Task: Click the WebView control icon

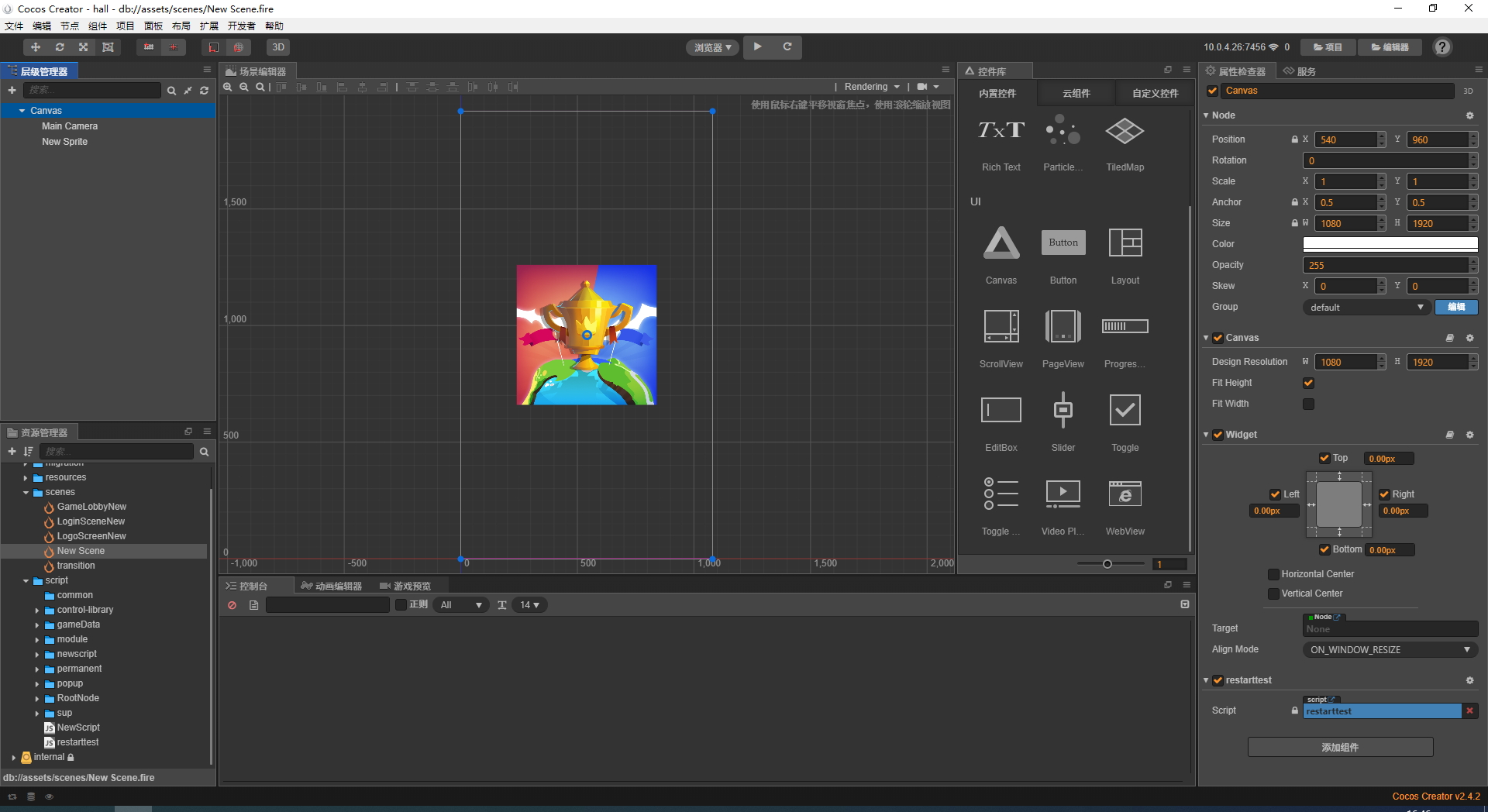Action: point(1125,494)
